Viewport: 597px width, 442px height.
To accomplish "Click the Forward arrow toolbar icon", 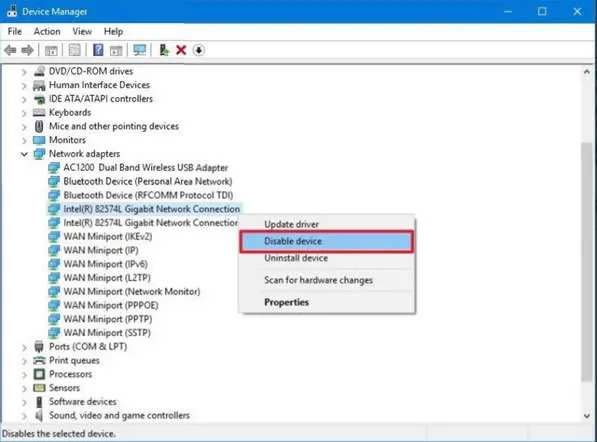I will click(x=27, y=50).
